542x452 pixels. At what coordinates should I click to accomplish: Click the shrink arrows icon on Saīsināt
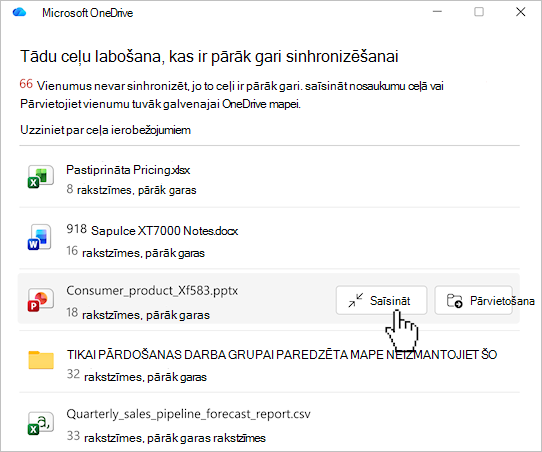click(x=356, y=300)
